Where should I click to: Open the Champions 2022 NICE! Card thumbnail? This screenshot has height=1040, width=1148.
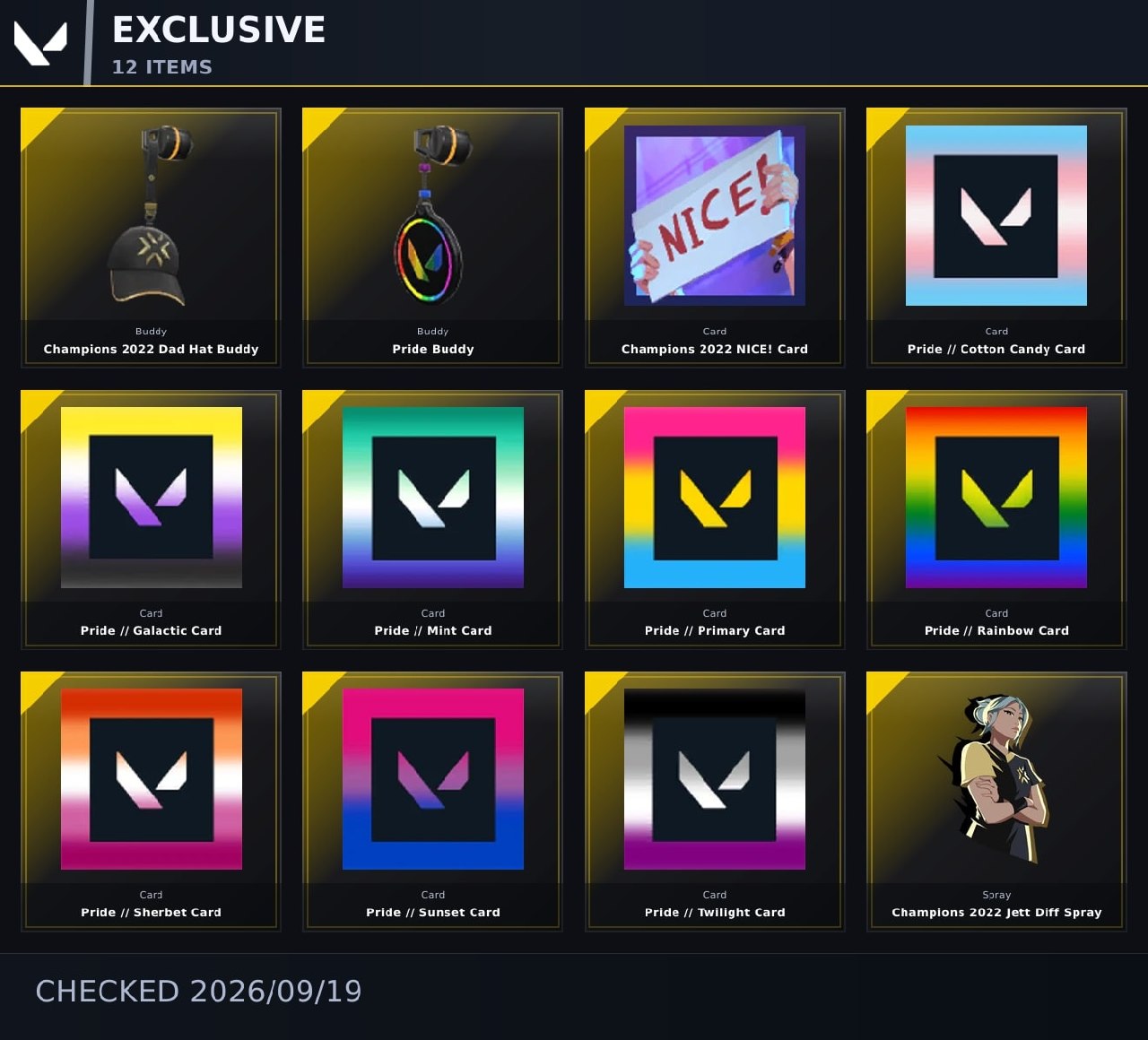[715, 215]
